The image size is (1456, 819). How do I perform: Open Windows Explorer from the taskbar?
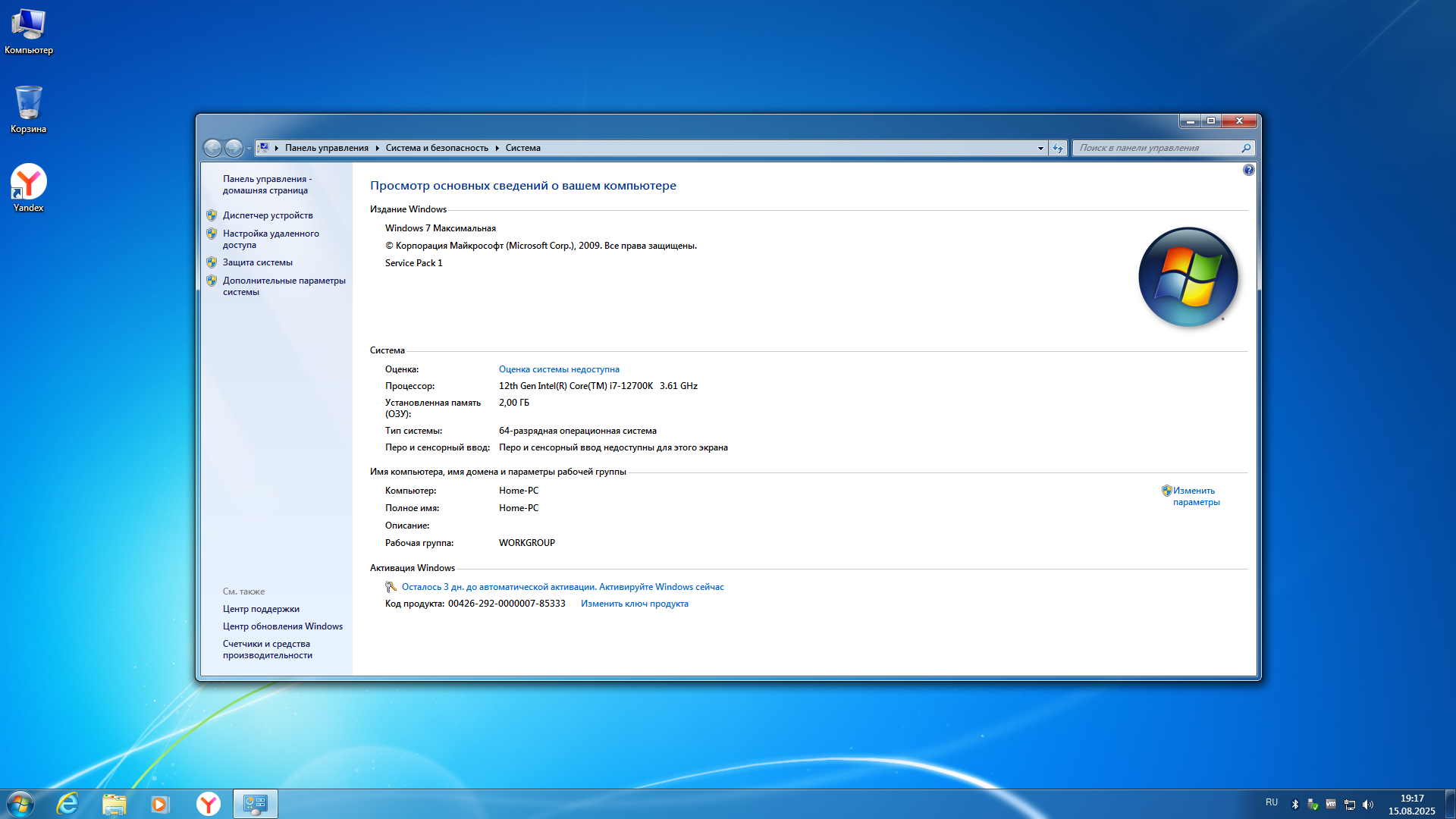point(115,804)
